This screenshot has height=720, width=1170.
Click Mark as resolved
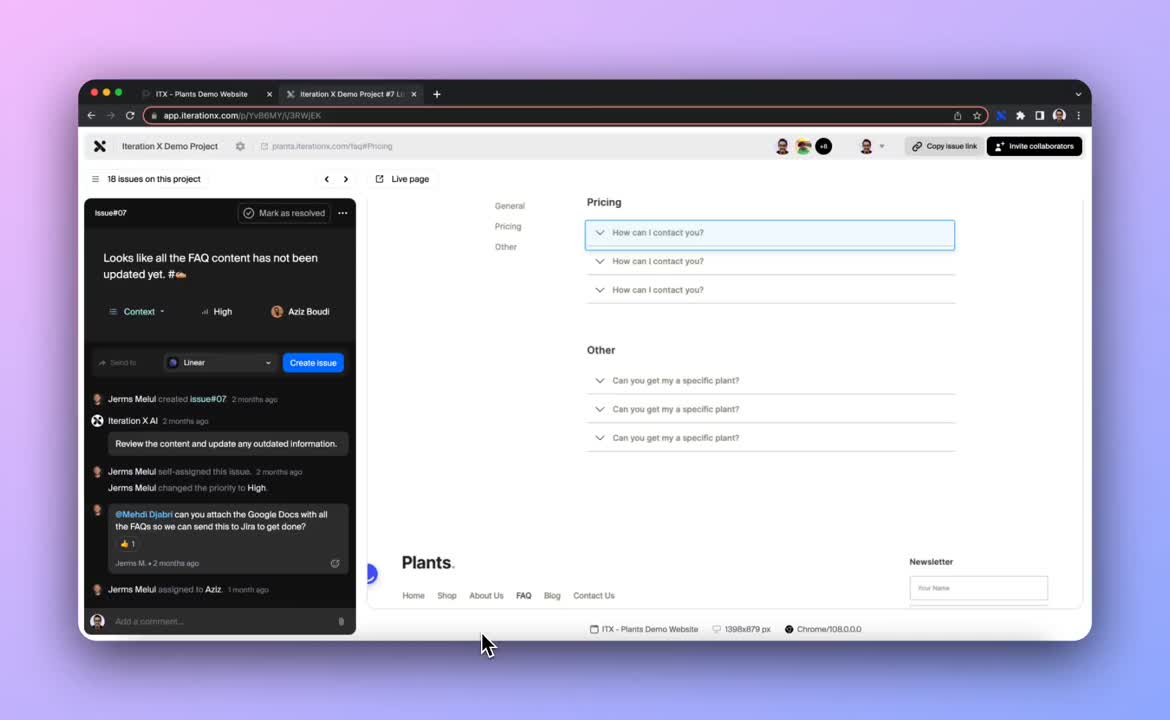284,213
